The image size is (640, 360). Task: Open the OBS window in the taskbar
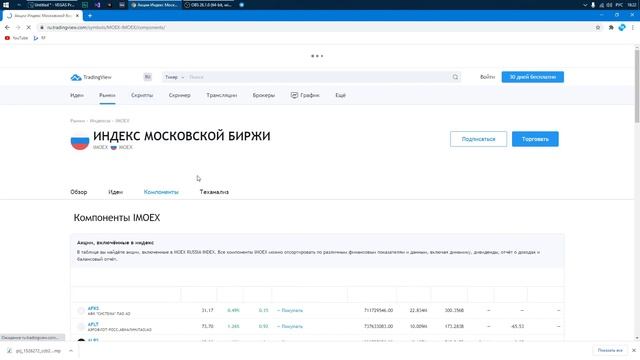click(x=208, y=5)
